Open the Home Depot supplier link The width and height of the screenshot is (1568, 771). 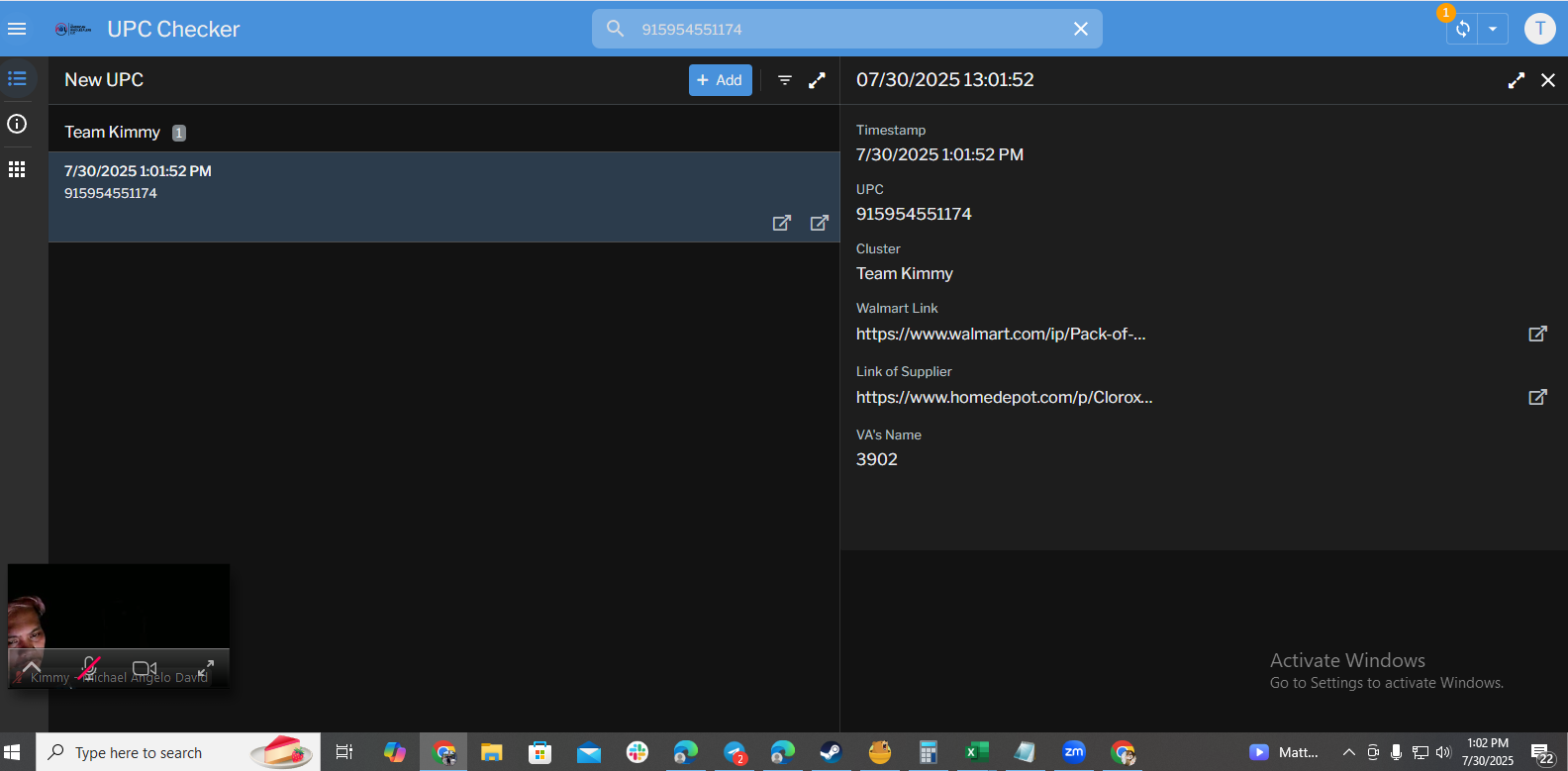[x=1537, y=397]
